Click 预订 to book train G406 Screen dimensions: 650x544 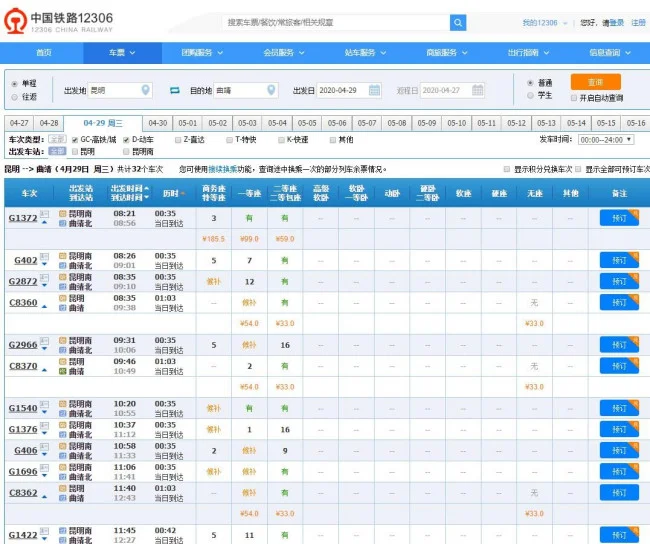coord(619,451)
